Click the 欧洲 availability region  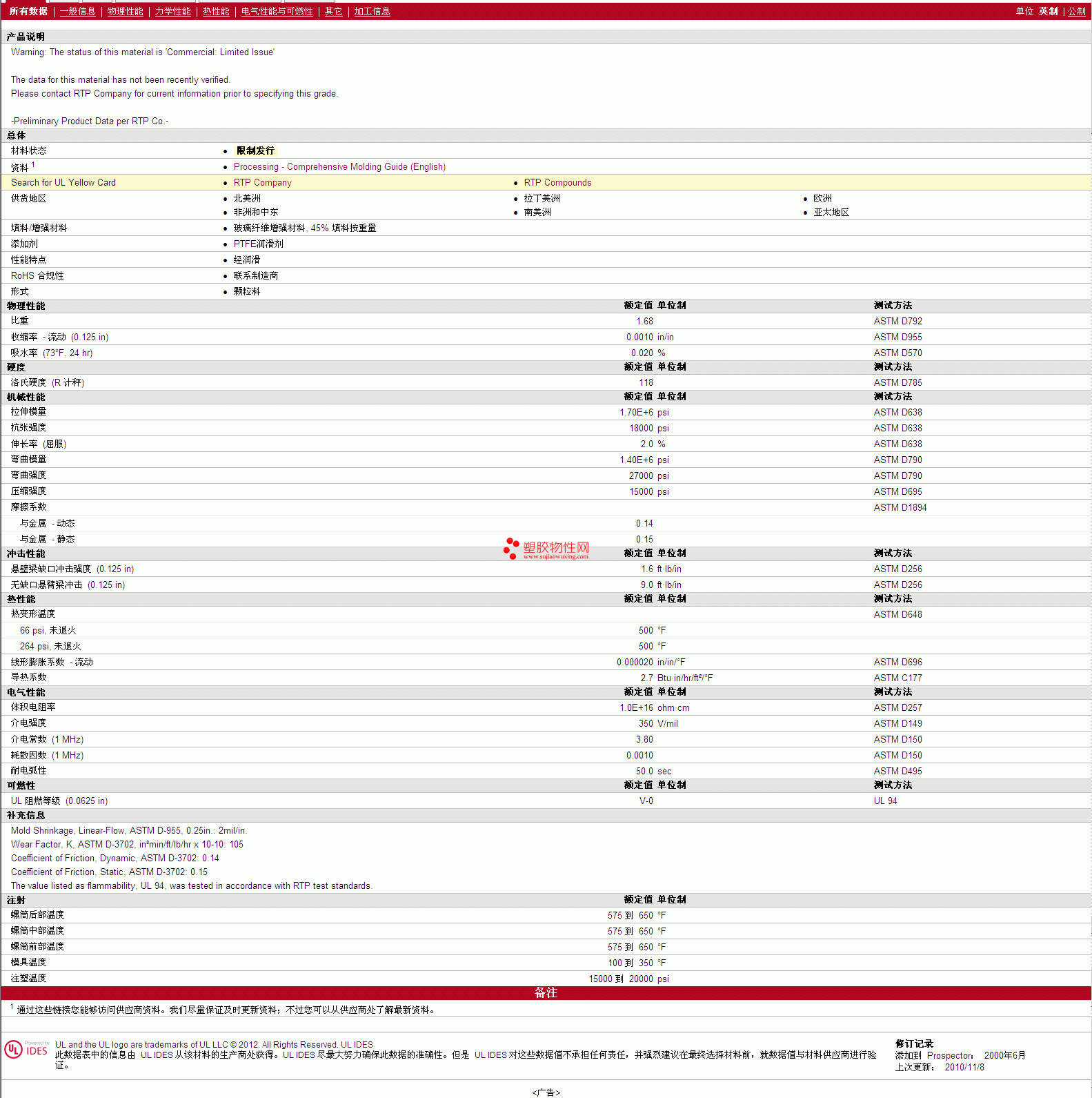(822, 198)
